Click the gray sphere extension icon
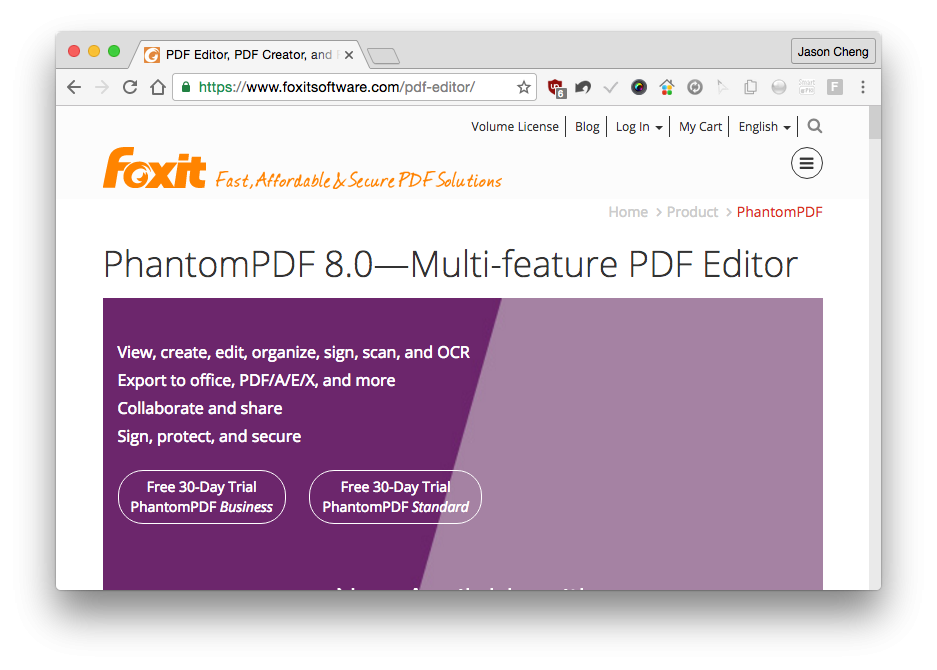This screenshot has width=937, height=670. tap(779, 87)
